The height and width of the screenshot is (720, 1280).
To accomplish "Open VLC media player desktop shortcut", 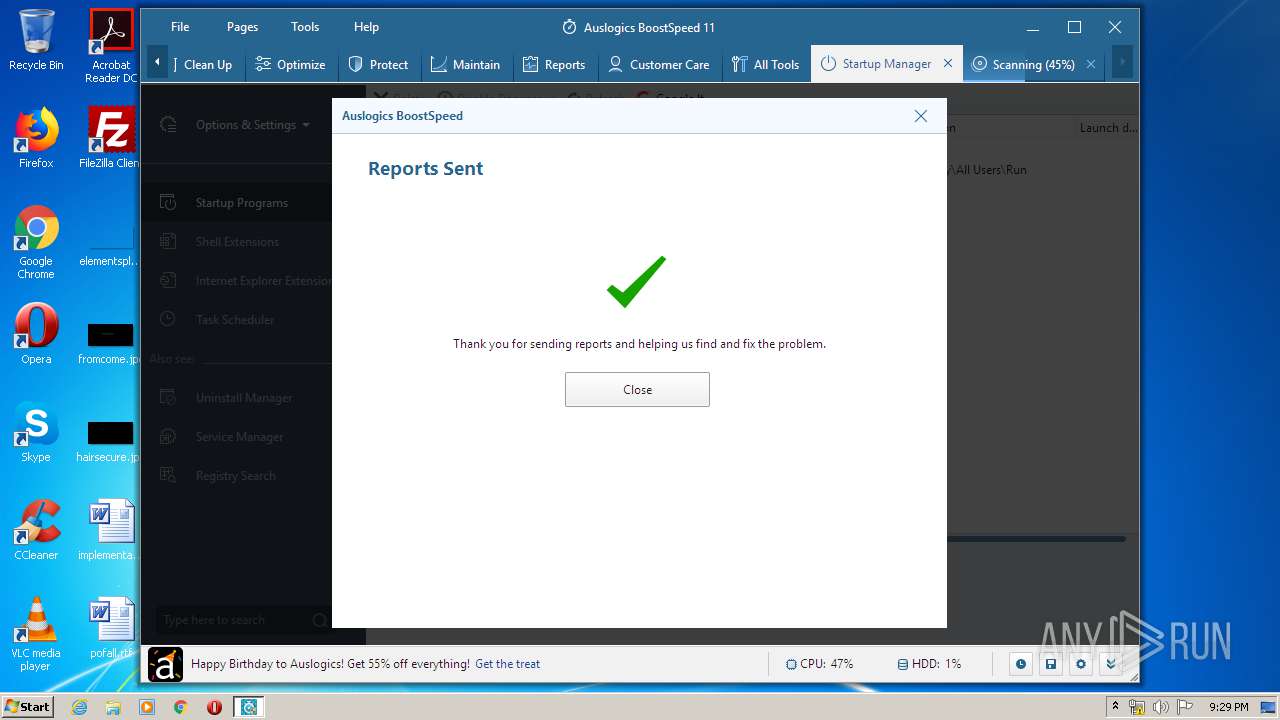I will (x=36, y=635).
